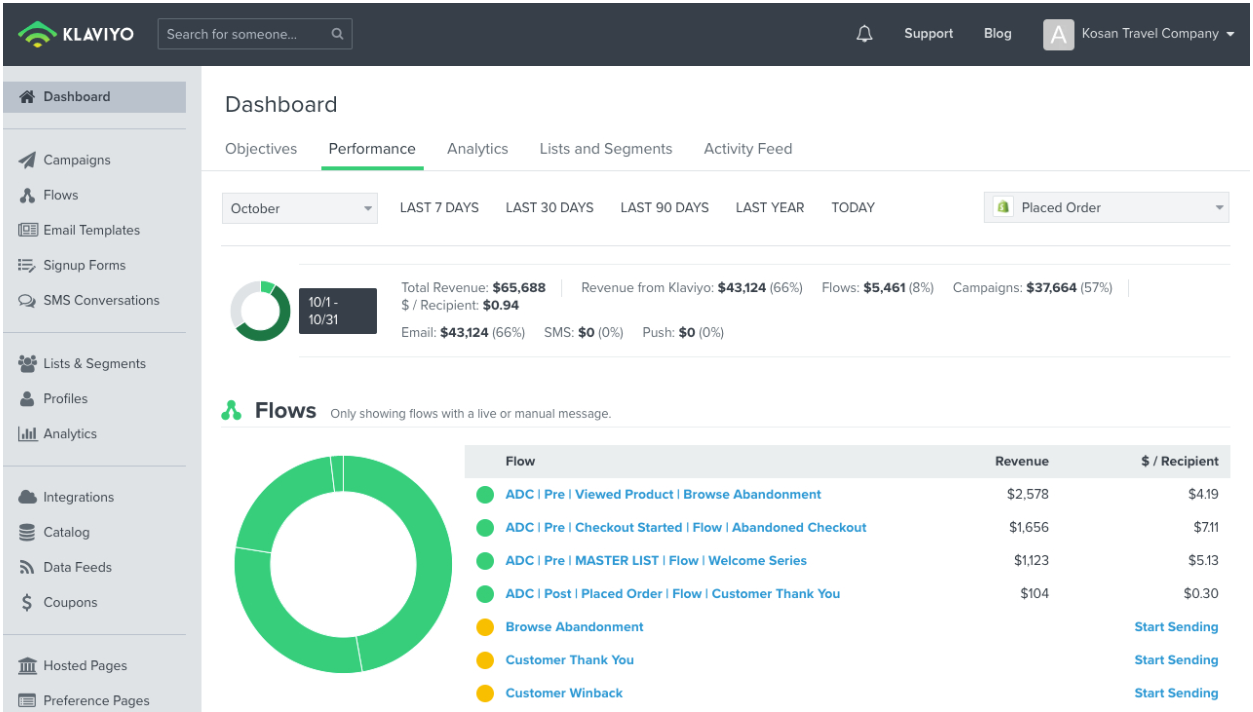Click the green Flows section icon

coord(232,410)
